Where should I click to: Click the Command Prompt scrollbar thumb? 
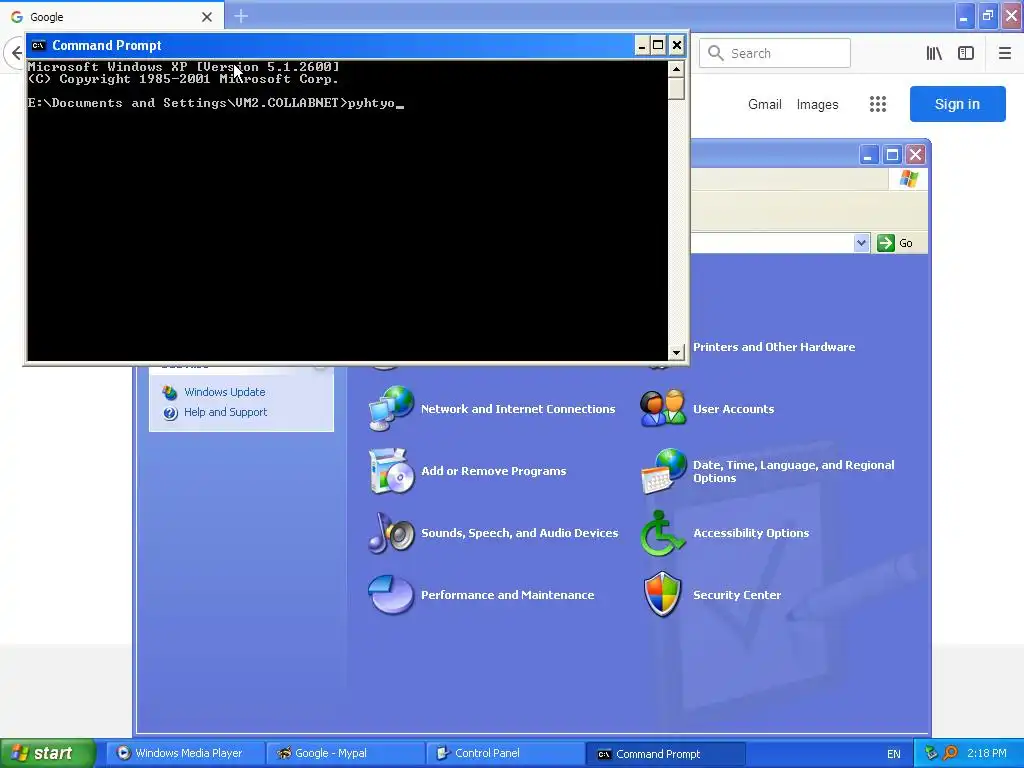tap(677, 88)
